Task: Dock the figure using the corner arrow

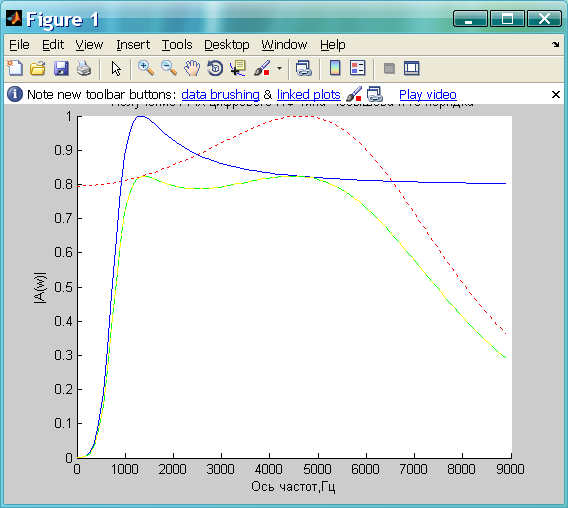Action: 556,45
